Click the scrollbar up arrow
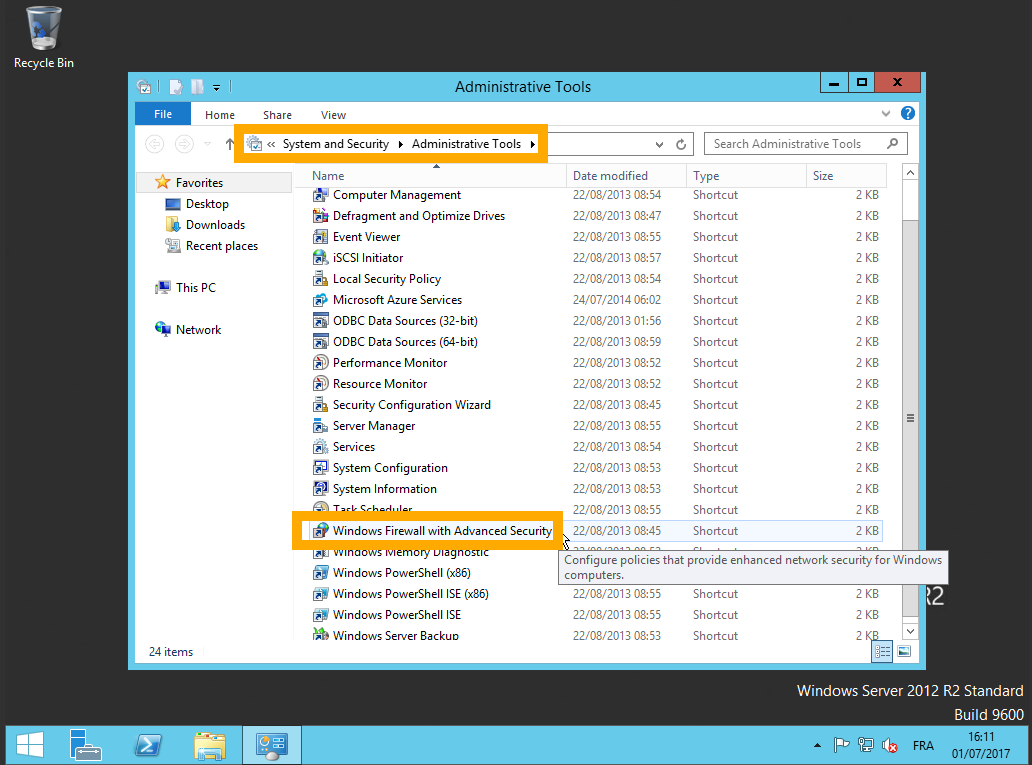The image size is (1032, 765). pos(910,172)
